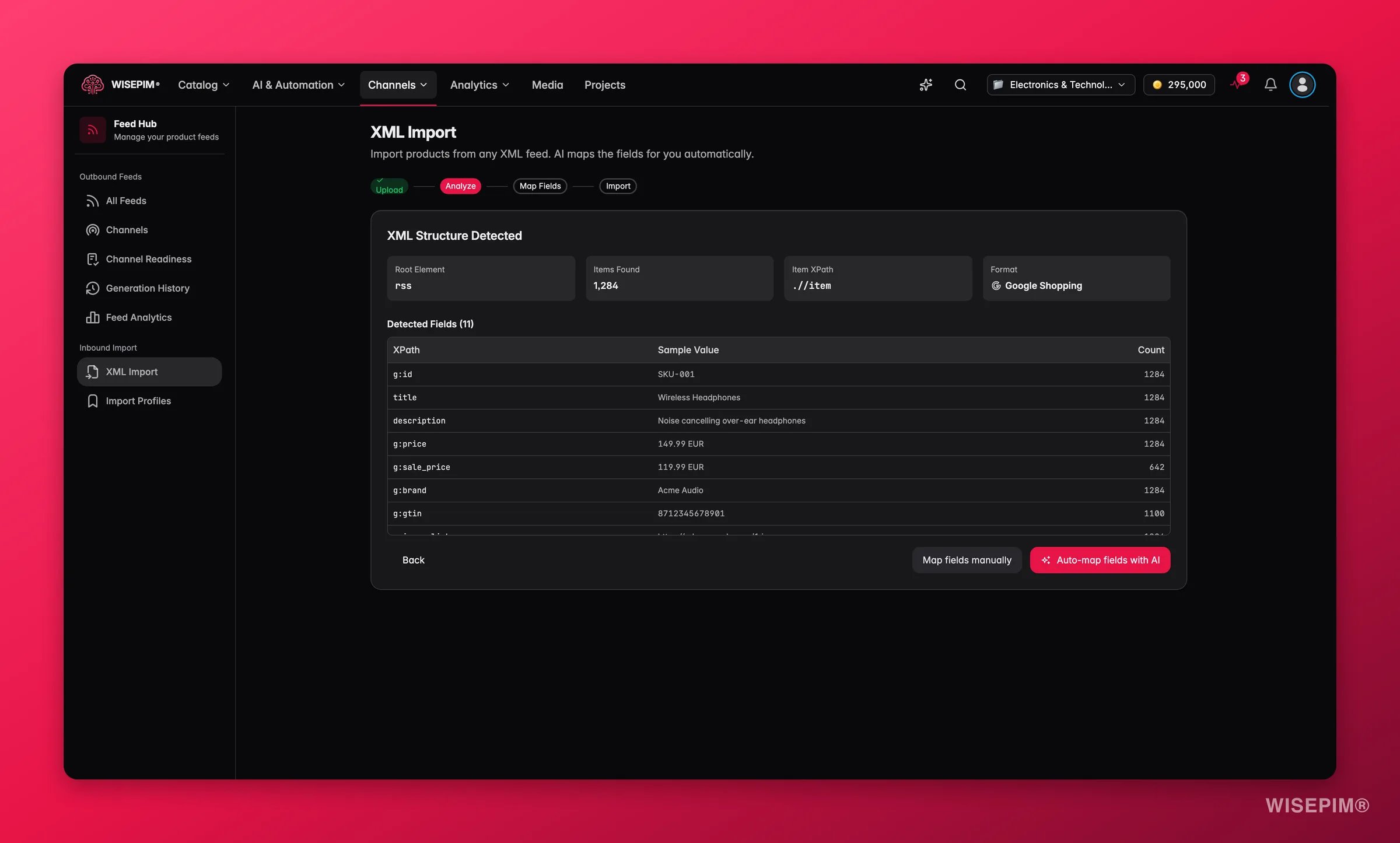
Task: Open the user profile avatar
Action: tap(1302, 85)
